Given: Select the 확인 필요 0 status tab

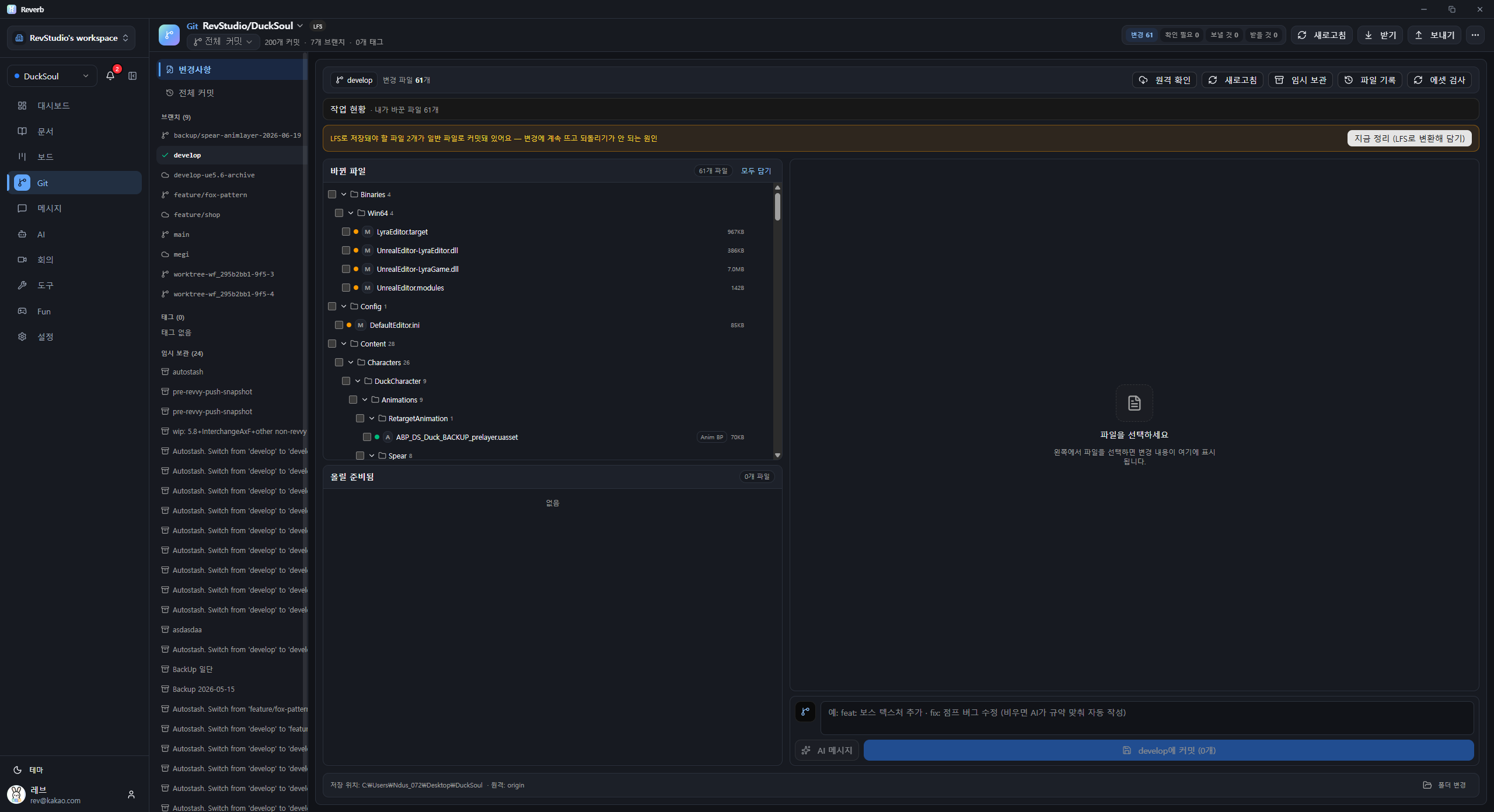Looking at the screenshot, I should click(1182, 35).
